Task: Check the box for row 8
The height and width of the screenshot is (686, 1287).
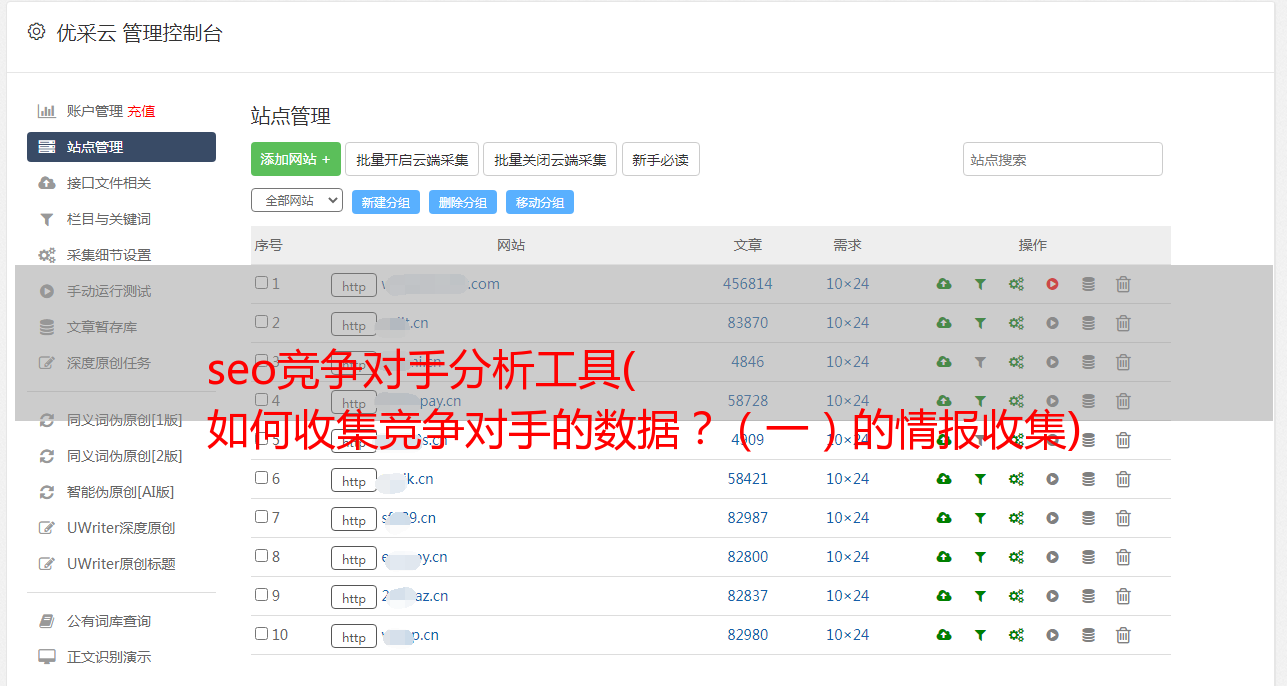Action: coord(261,556)
